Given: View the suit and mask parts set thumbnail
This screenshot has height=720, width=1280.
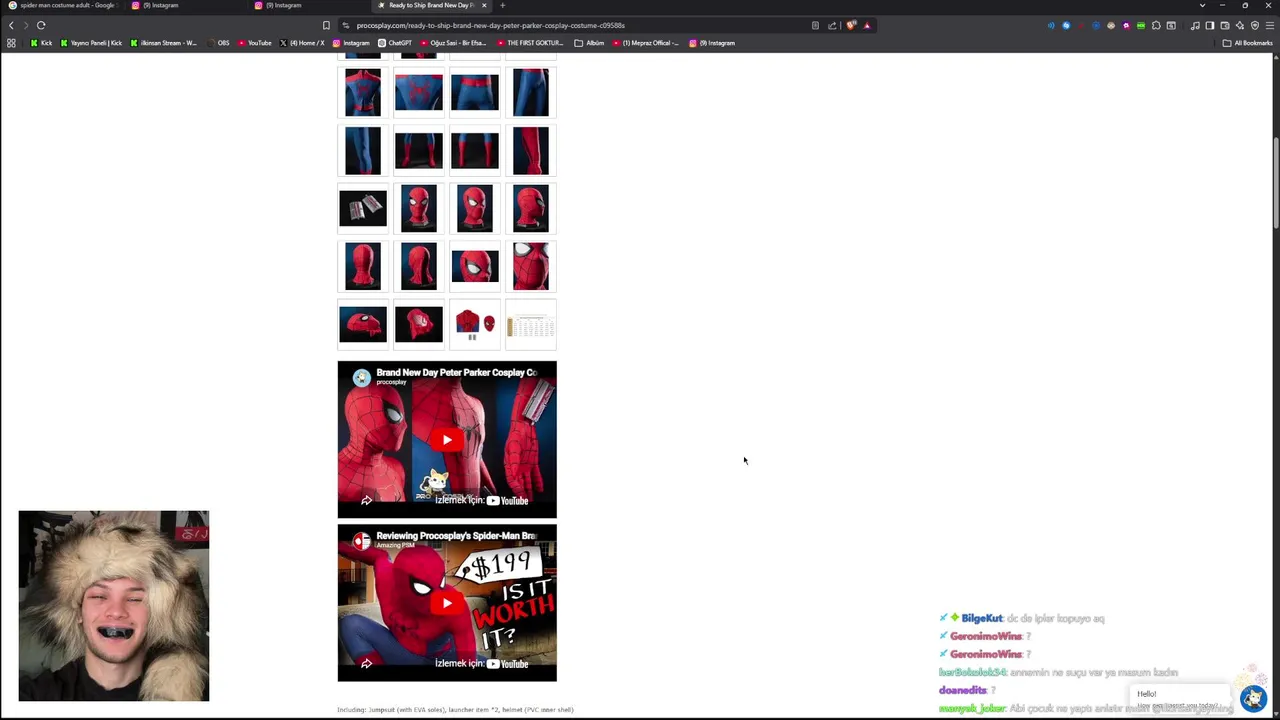Looking at the screenshot, I should point(475,324).
